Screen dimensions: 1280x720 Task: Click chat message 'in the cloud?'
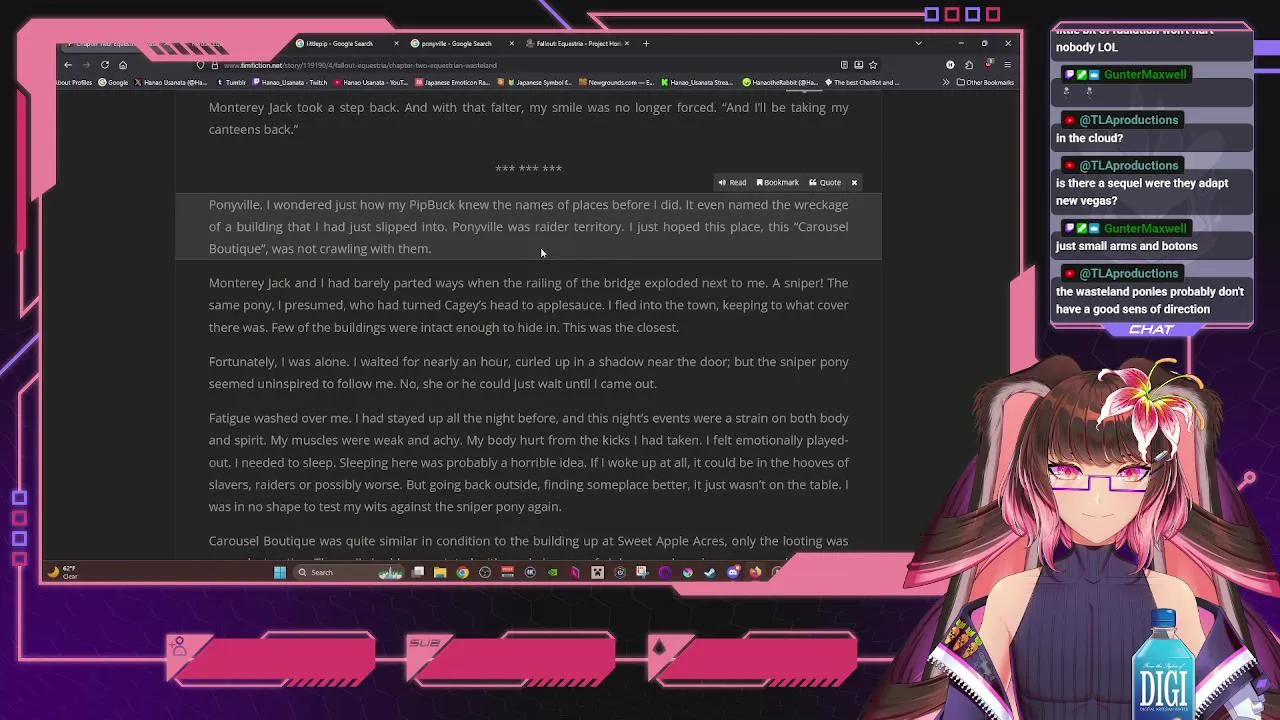(x=1089, y=138)
